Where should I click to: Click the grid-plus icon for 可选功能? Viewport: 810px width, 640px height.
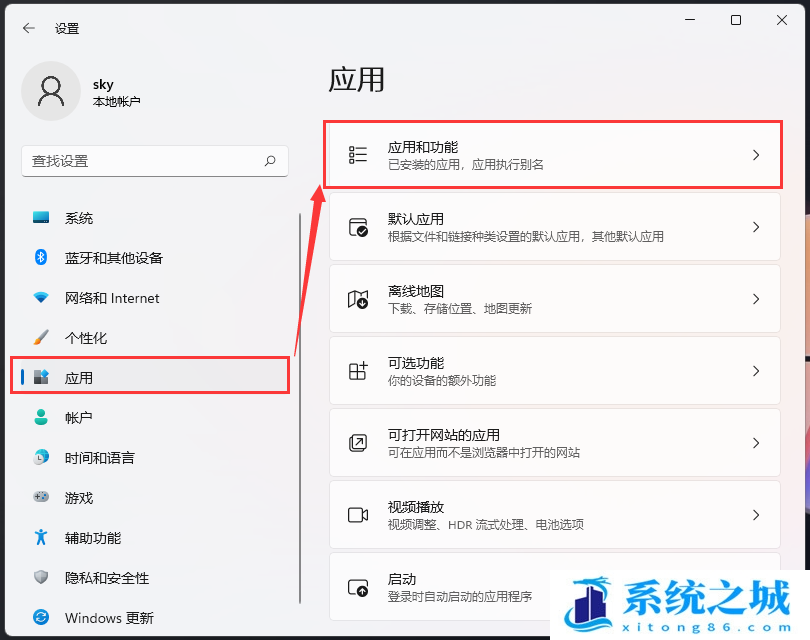coord(358,371)
